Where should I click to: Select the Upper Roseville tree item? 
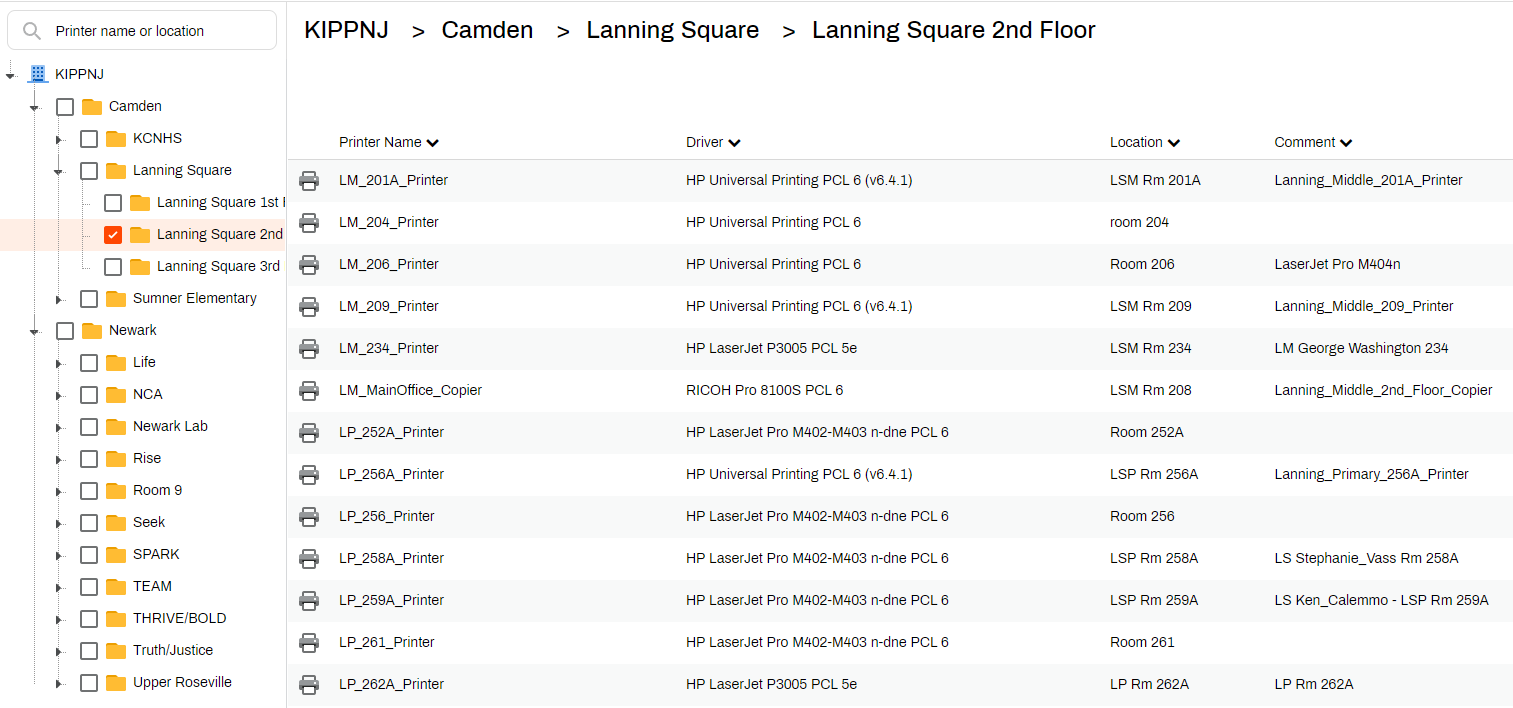182,683
